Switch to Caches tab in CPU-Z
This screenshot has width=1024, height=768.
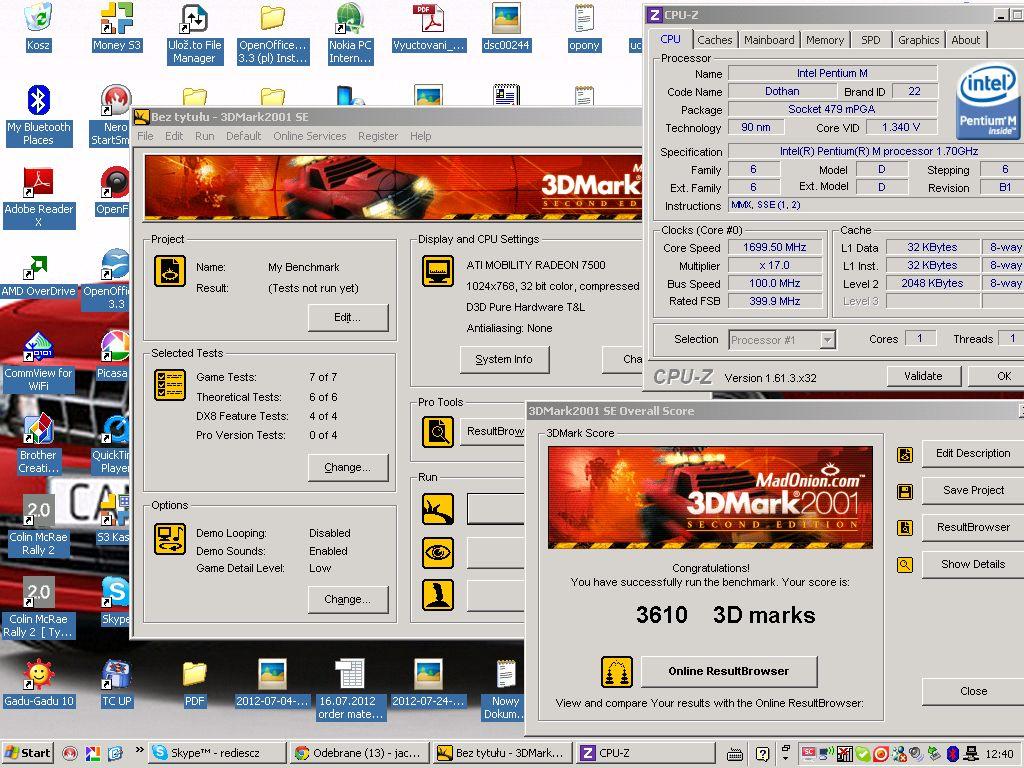tap(714, 40)
